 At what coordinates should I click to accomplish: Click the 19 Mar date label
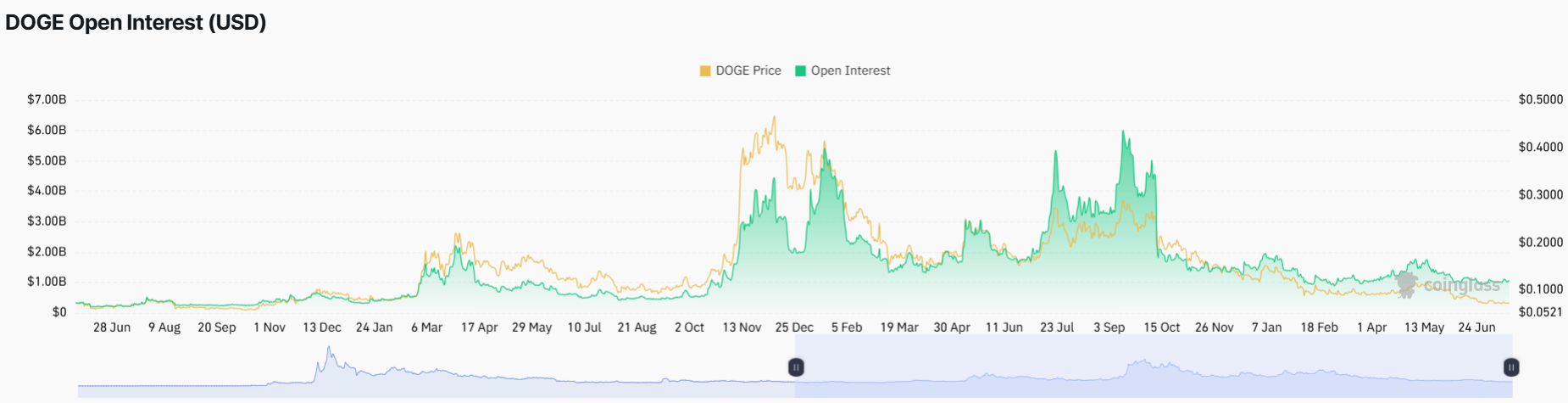tap(899, 327)
